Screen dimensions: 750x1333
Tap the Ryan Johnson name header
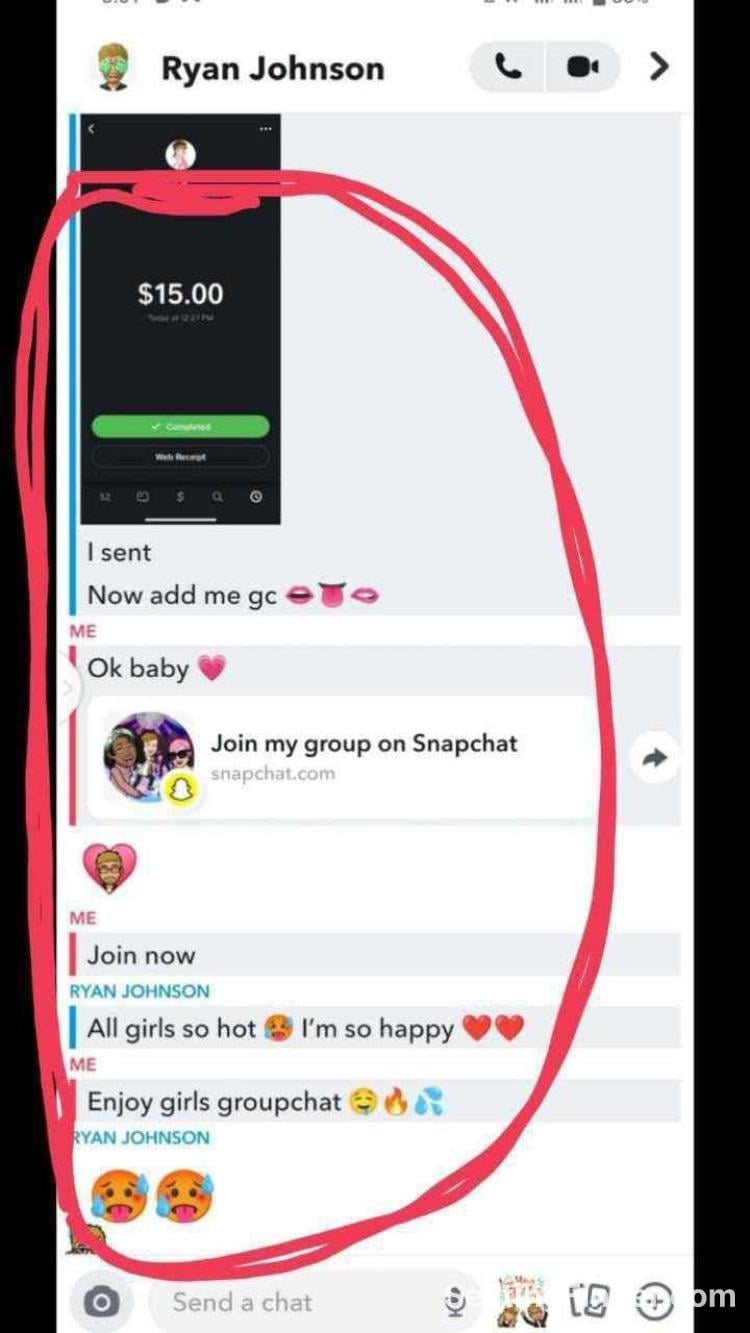[x=272, y=68]
